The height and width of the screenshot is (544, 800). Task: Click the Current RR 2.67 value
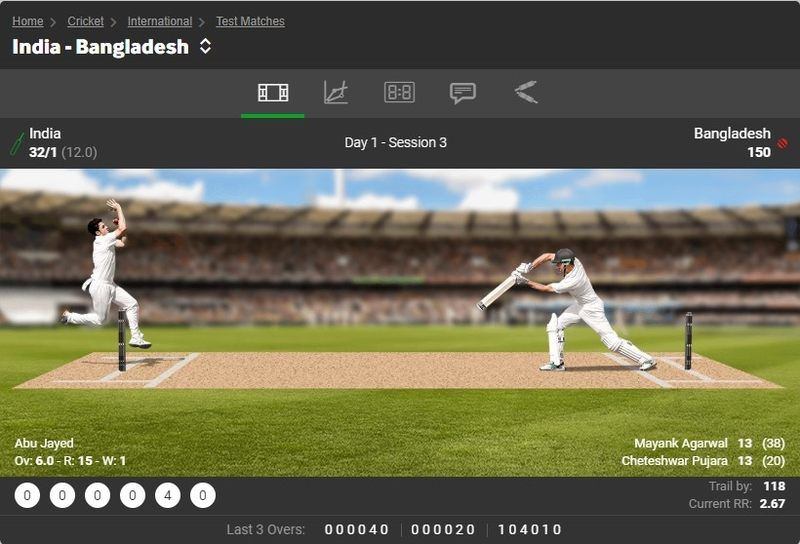(772, 504)
